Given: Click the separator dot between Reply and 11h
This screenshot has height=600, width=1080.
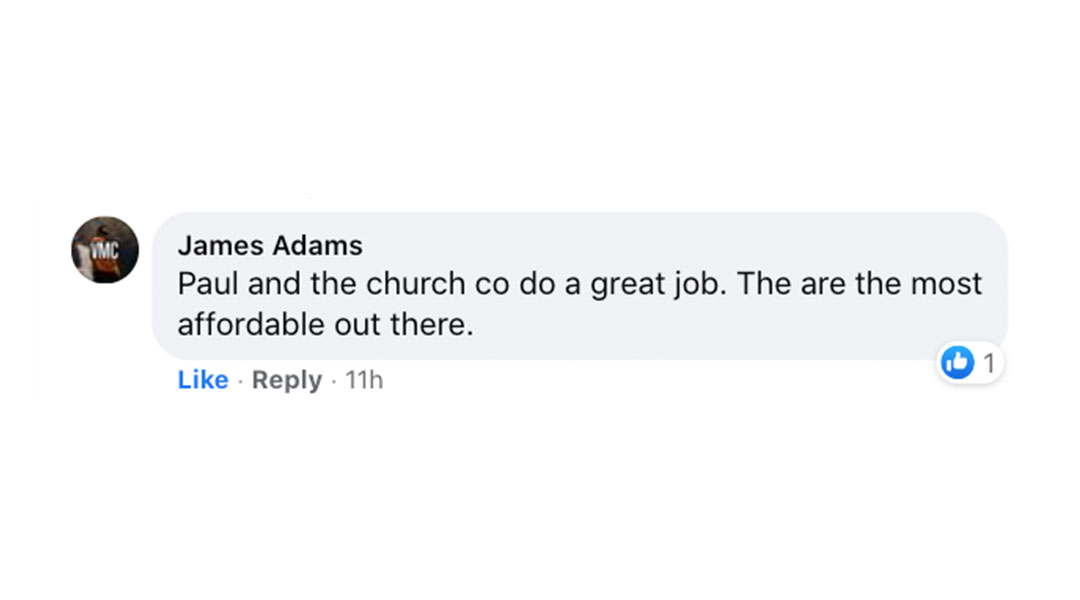Looking at the screenshot, I should pos(333,381).
